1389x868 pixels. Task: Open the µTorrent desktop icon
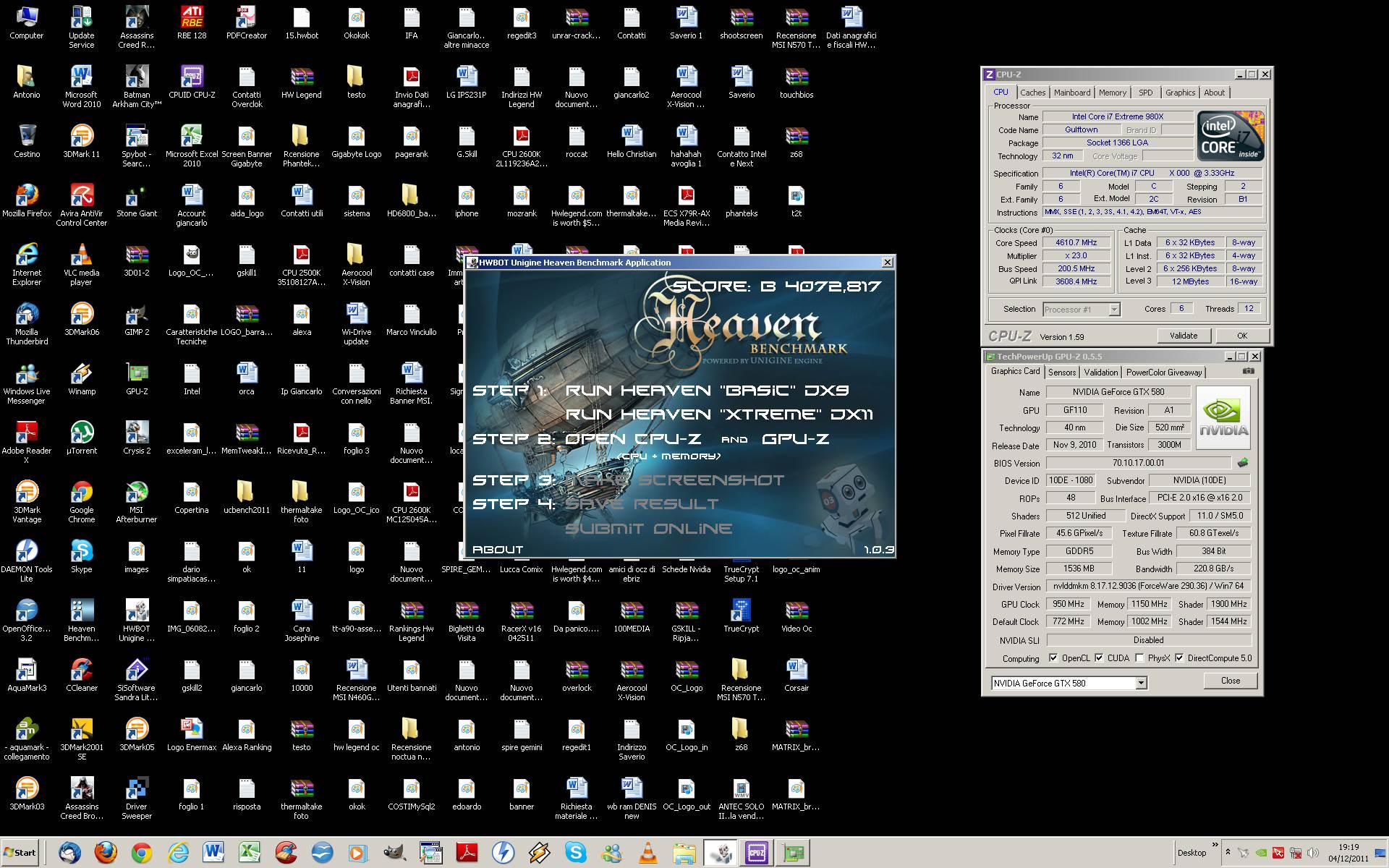tap(81, 438)
